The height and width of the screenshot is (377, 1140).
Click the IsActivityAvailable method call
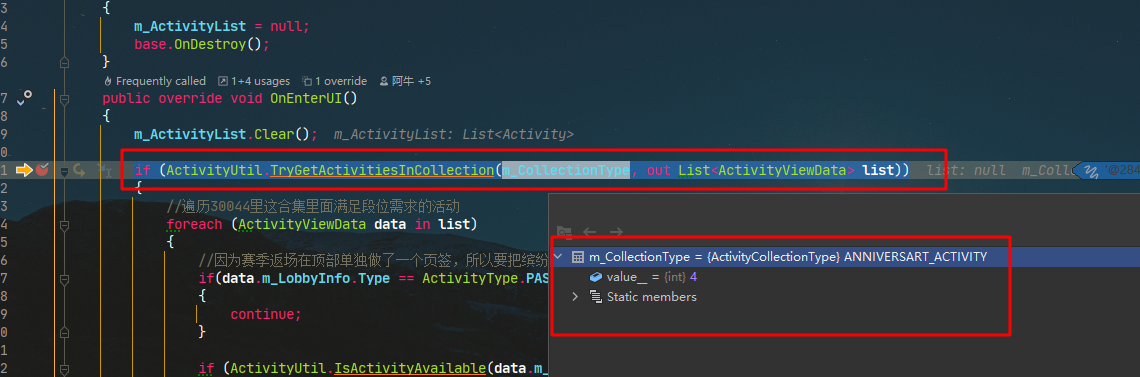pos(409,368)
